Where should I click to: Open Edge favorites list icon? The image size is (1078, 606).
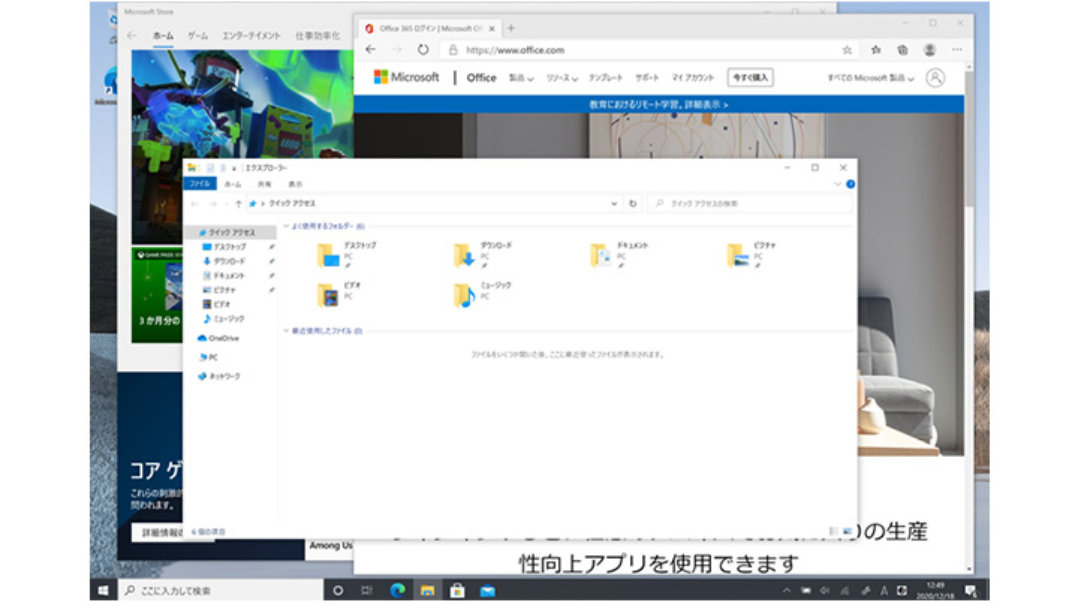pos(876,50)
